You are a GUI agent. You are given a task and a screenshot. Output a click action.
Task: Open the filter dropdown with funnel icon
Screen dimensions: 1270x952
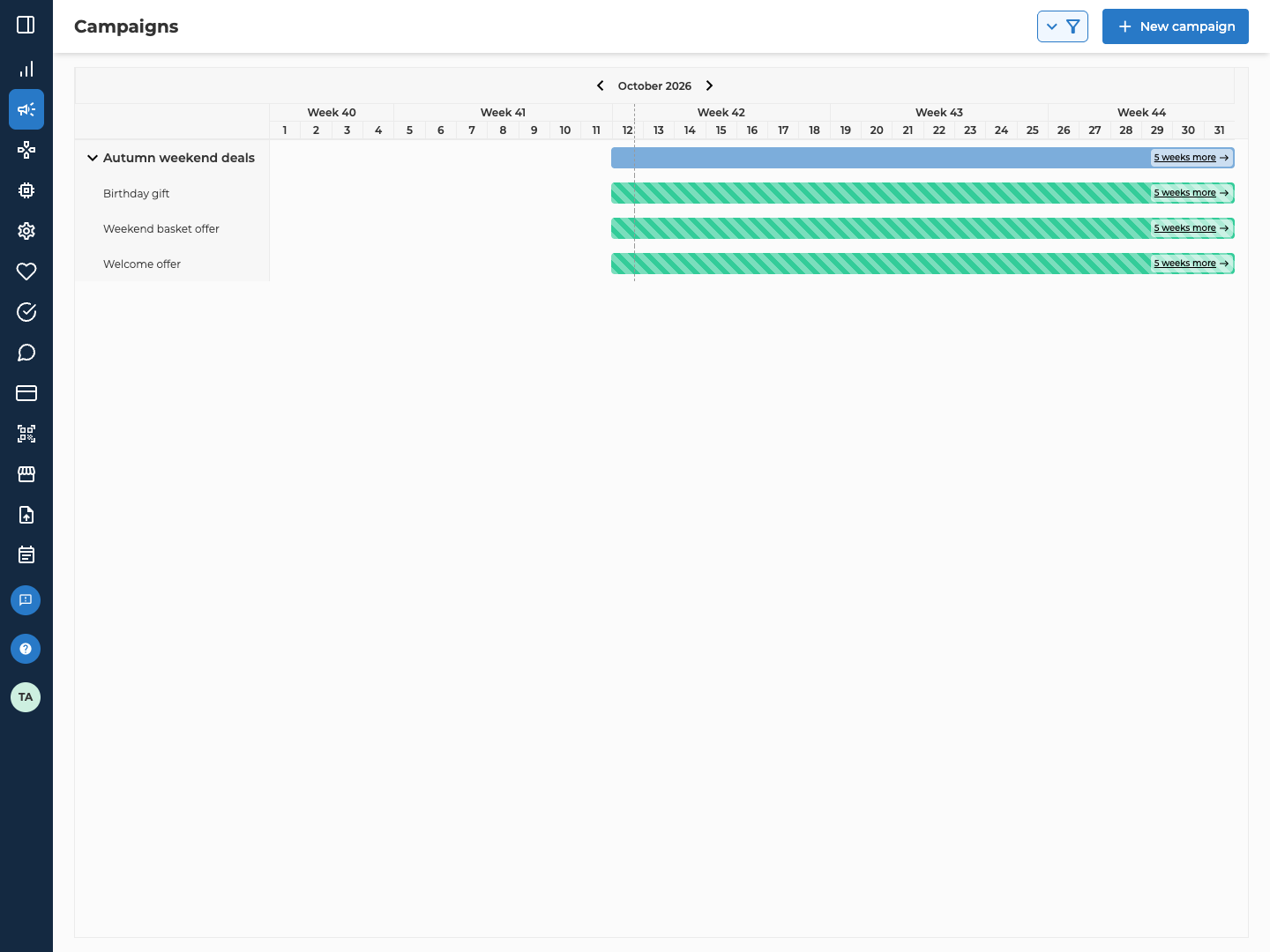point(1063,26)
